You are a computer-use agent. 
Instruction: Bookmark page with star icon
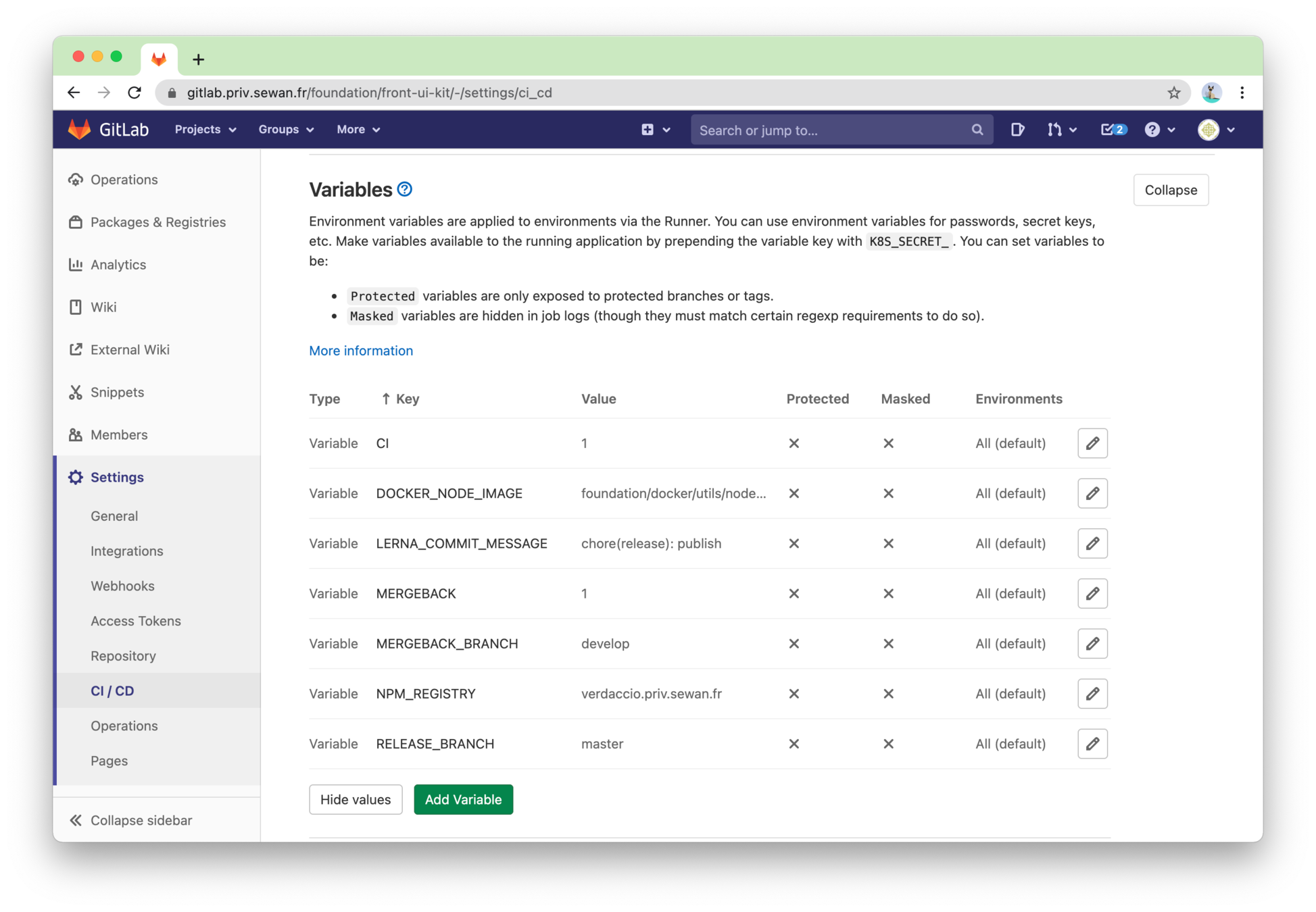click(1173, 93)
